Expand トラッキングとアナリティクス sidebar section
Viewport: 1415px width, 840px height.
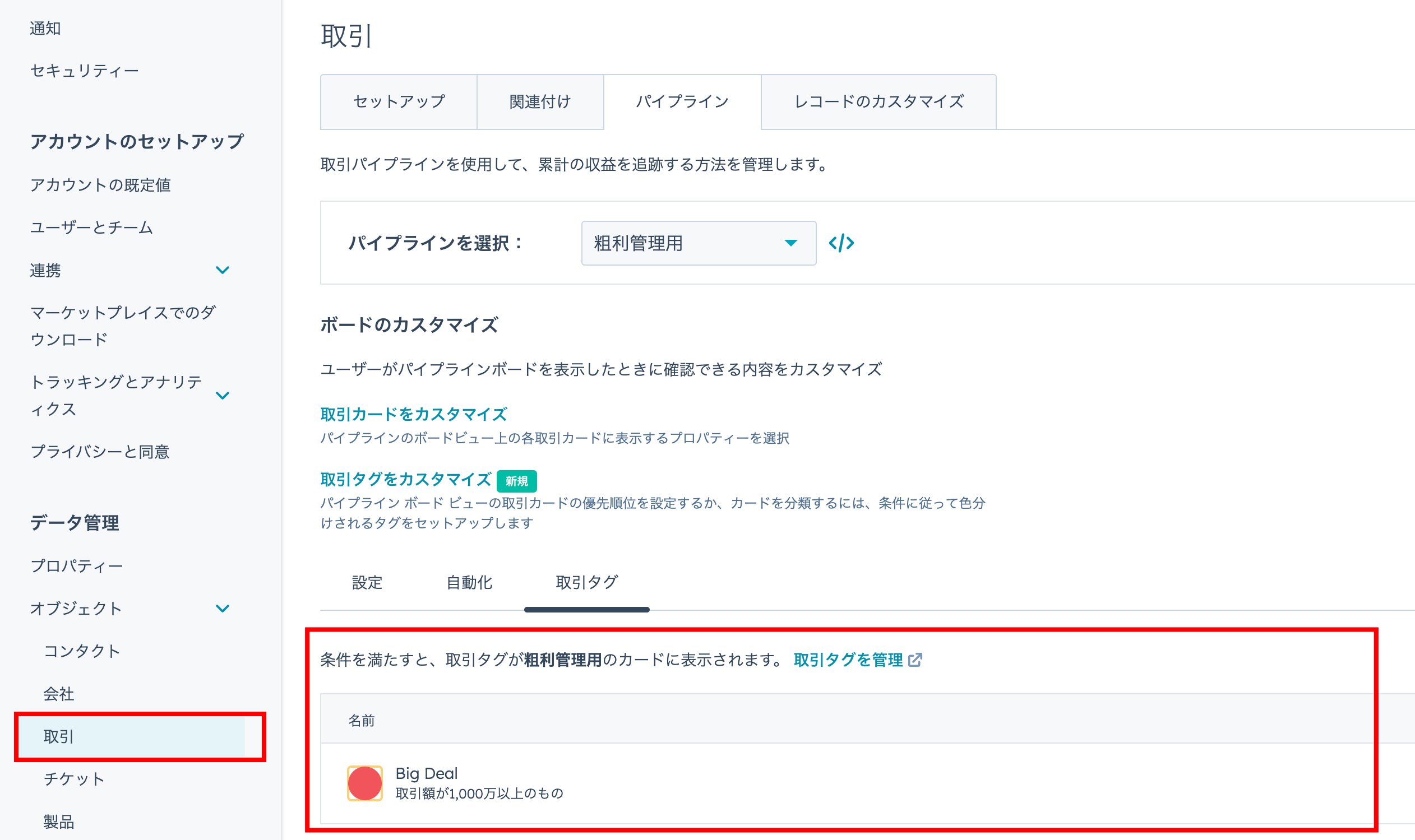pyautogui.click(x=223, y=395)
